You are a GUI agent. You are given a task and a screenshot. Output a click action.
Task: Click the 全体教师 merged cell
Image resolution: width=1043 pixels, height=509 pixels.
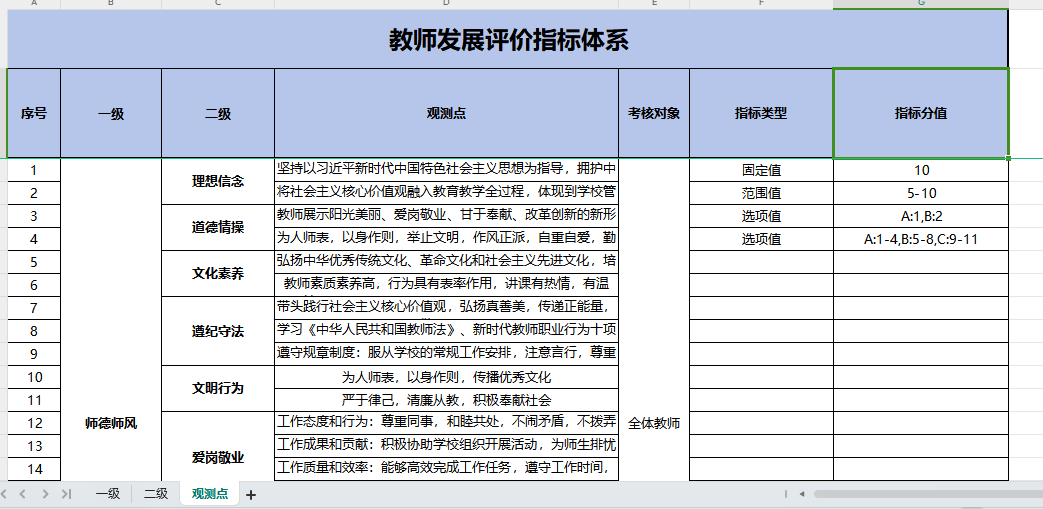pyautogui.click(x=653, y=423)
